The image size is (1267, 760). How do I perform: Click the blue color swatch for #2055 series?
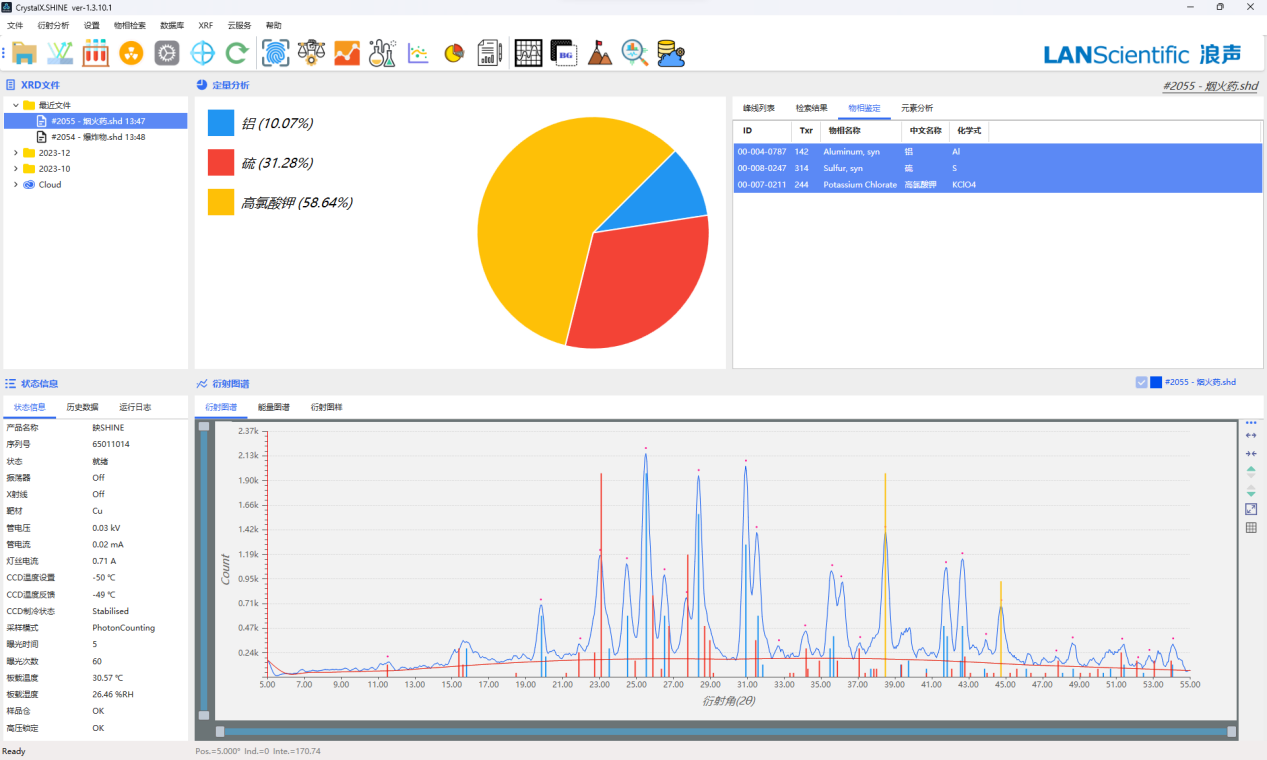click(1156, 382)
